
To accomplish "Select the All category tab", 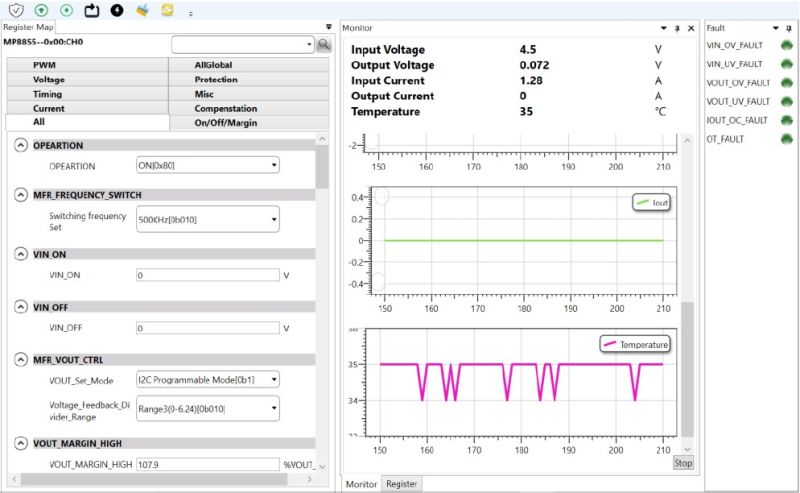I will [87, 122].
